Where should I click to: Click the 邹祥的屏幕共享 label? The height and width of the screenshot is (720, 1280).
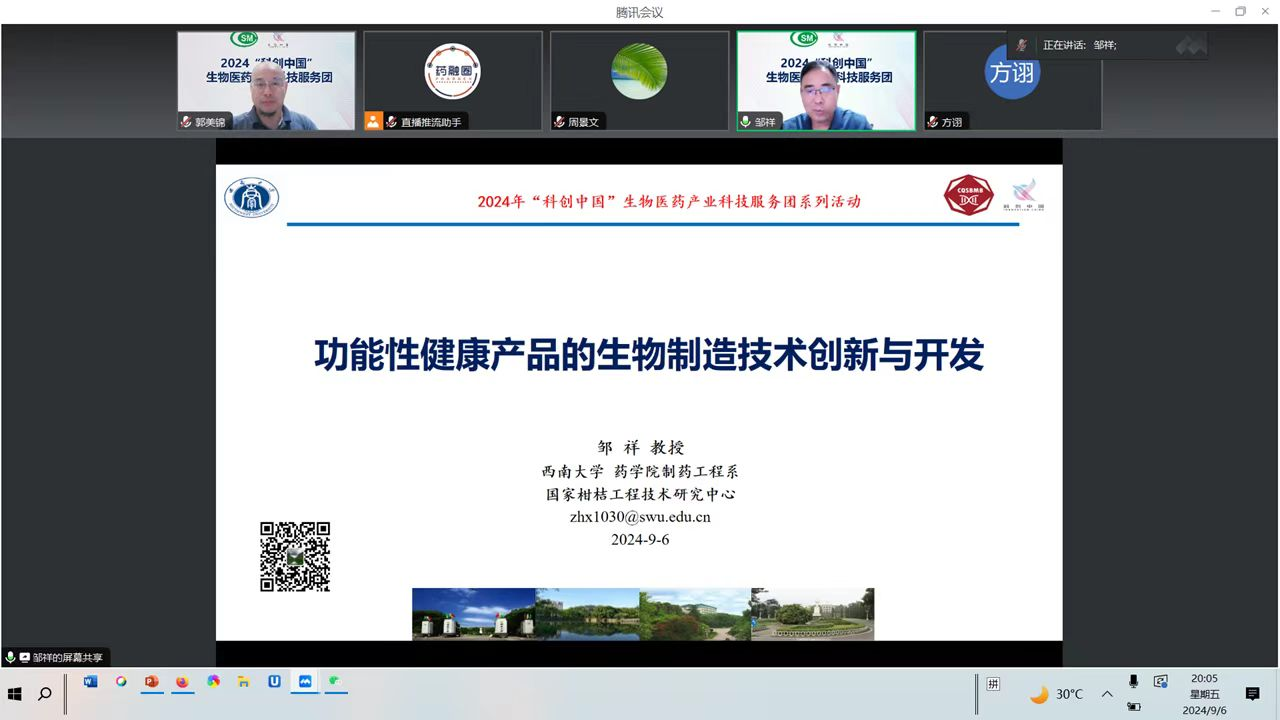[66, 657]
